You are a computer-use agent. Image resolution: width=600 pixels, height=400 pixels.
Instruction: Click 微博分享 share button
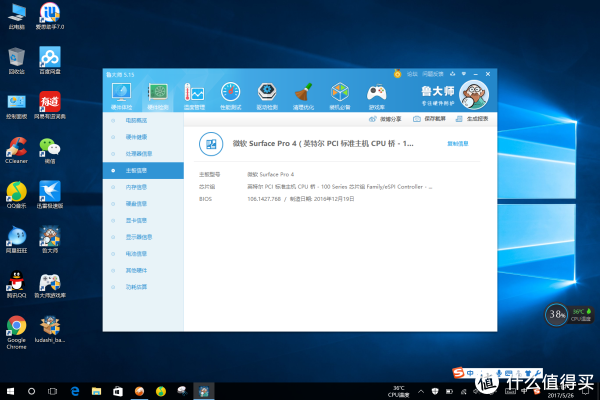coord(385,119)
